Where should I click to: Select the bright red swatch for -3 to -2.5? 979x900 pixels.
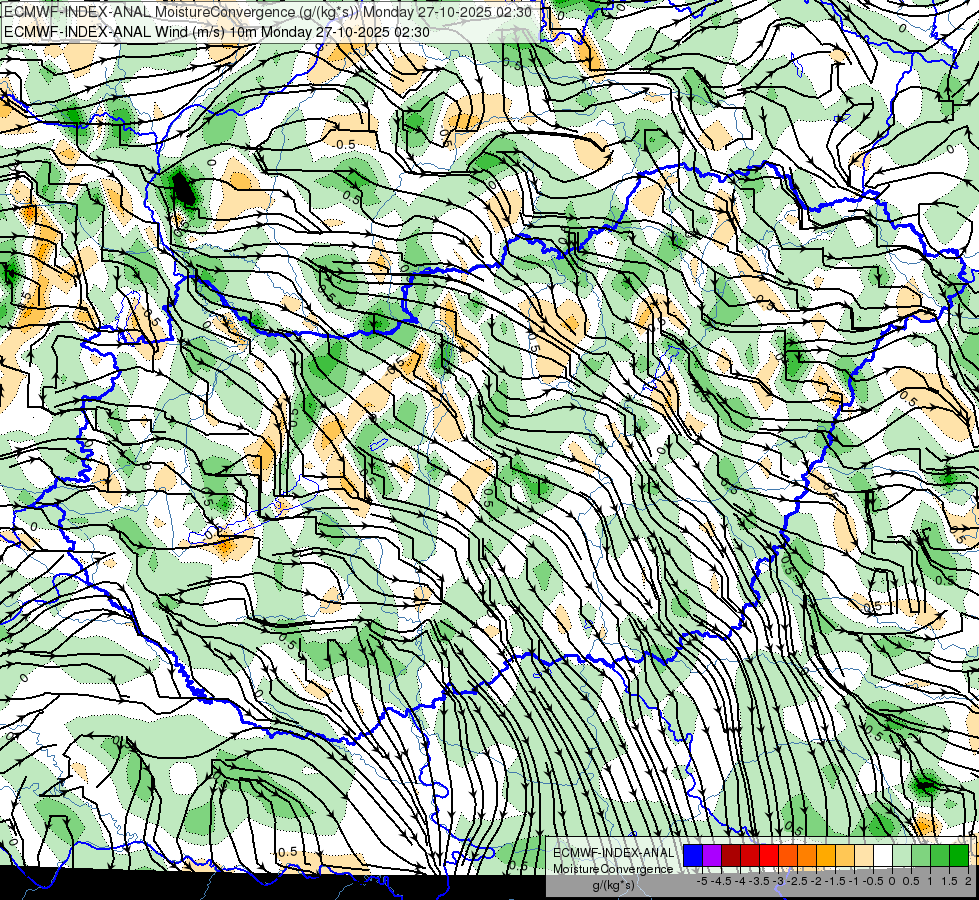point(769,856)
